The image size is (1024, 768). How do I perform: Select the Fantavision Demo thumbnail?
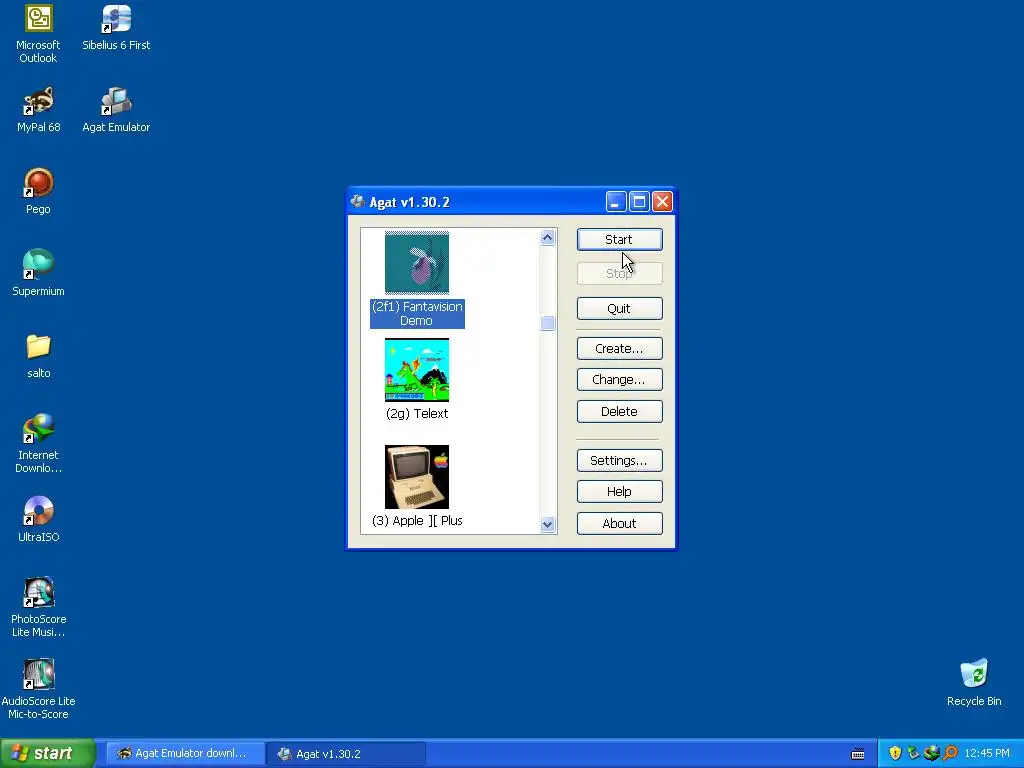417,263
